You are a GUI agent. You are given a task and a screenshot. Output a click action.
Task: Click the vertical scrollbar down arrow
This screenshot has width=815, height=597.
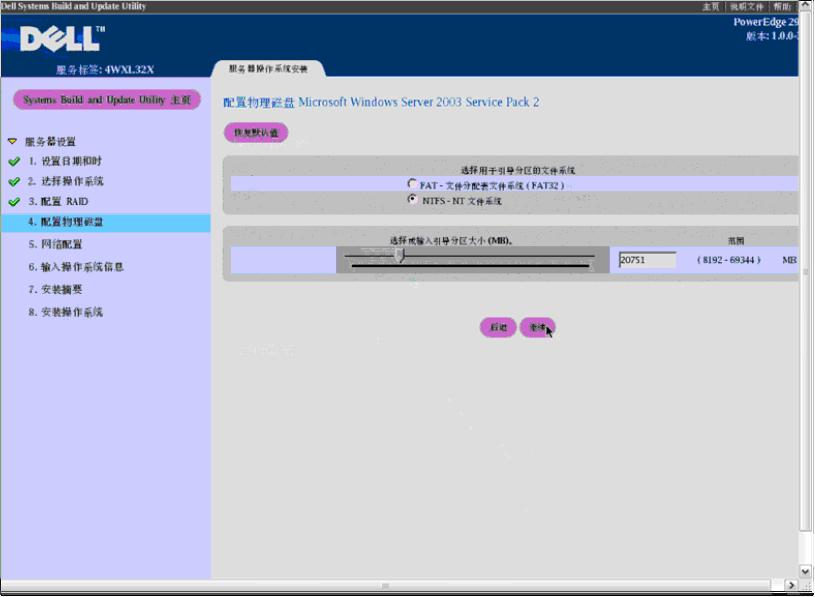[806, 571]
